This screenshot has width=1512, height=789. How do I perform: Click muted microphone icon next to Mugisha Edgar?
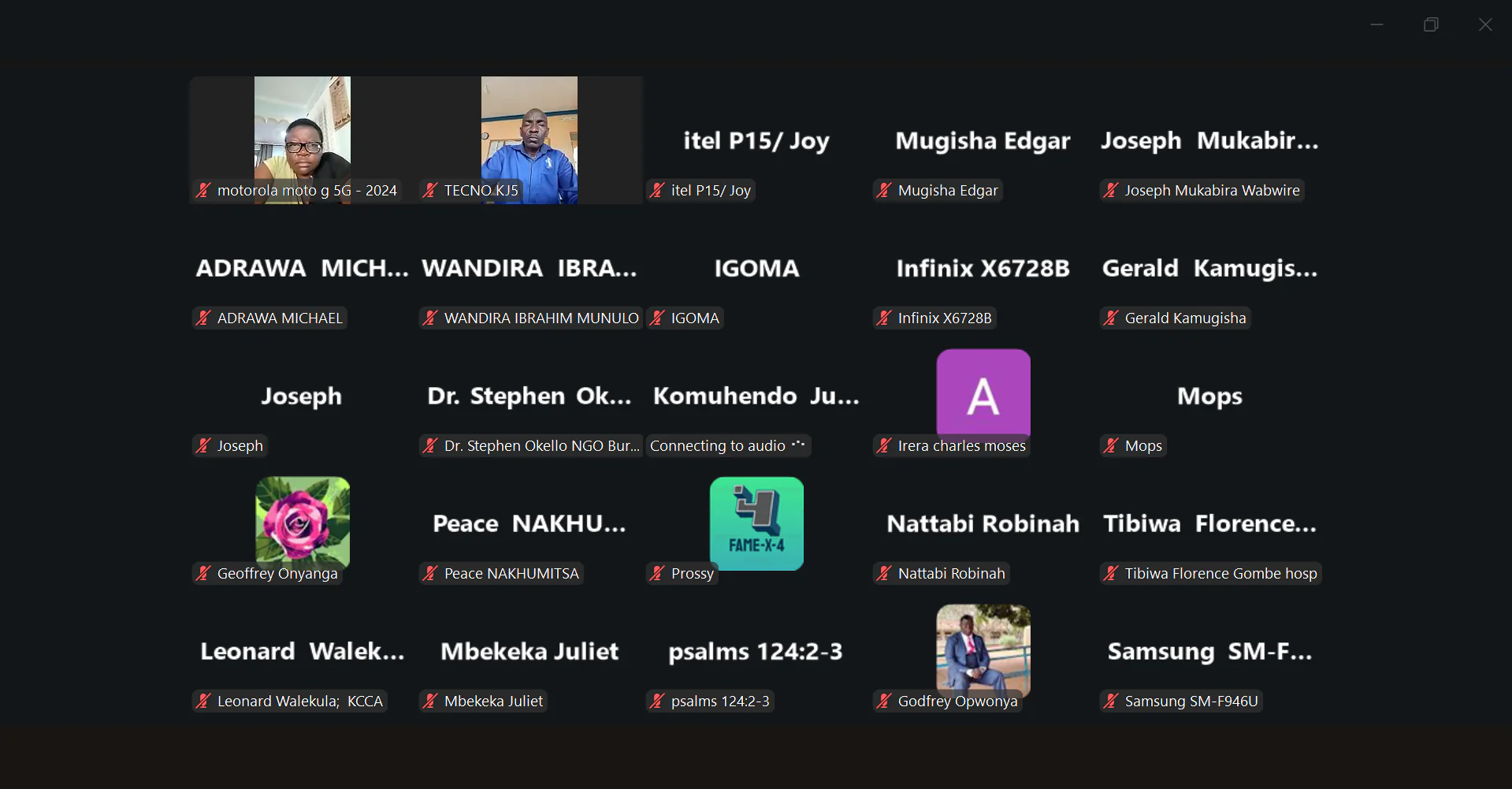pyautogui.click(x=884, y=190)
